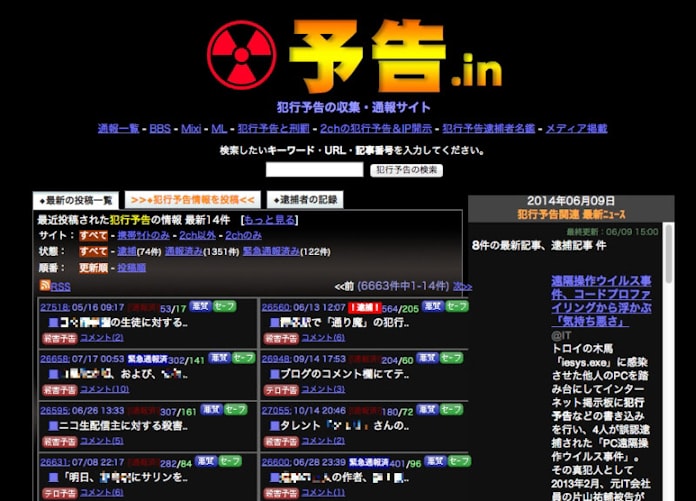Open the 犯行予告逮捕者名鑑 link
Screen dimensions: 696x501
489,129
